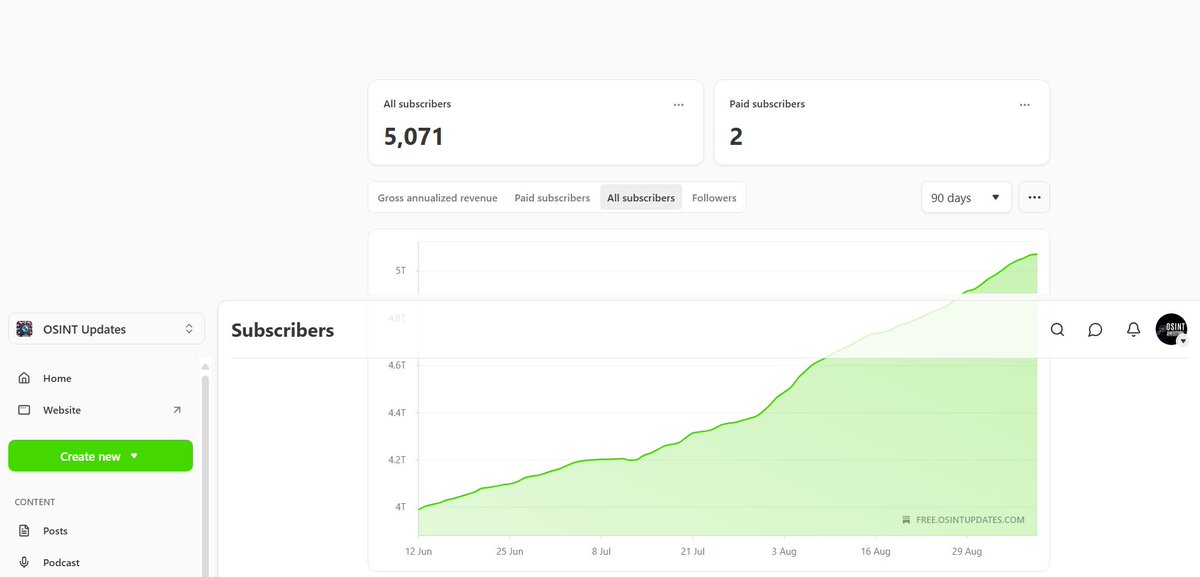
Task: Click the OSINT Updates publication logo
Action: point(25,329)
